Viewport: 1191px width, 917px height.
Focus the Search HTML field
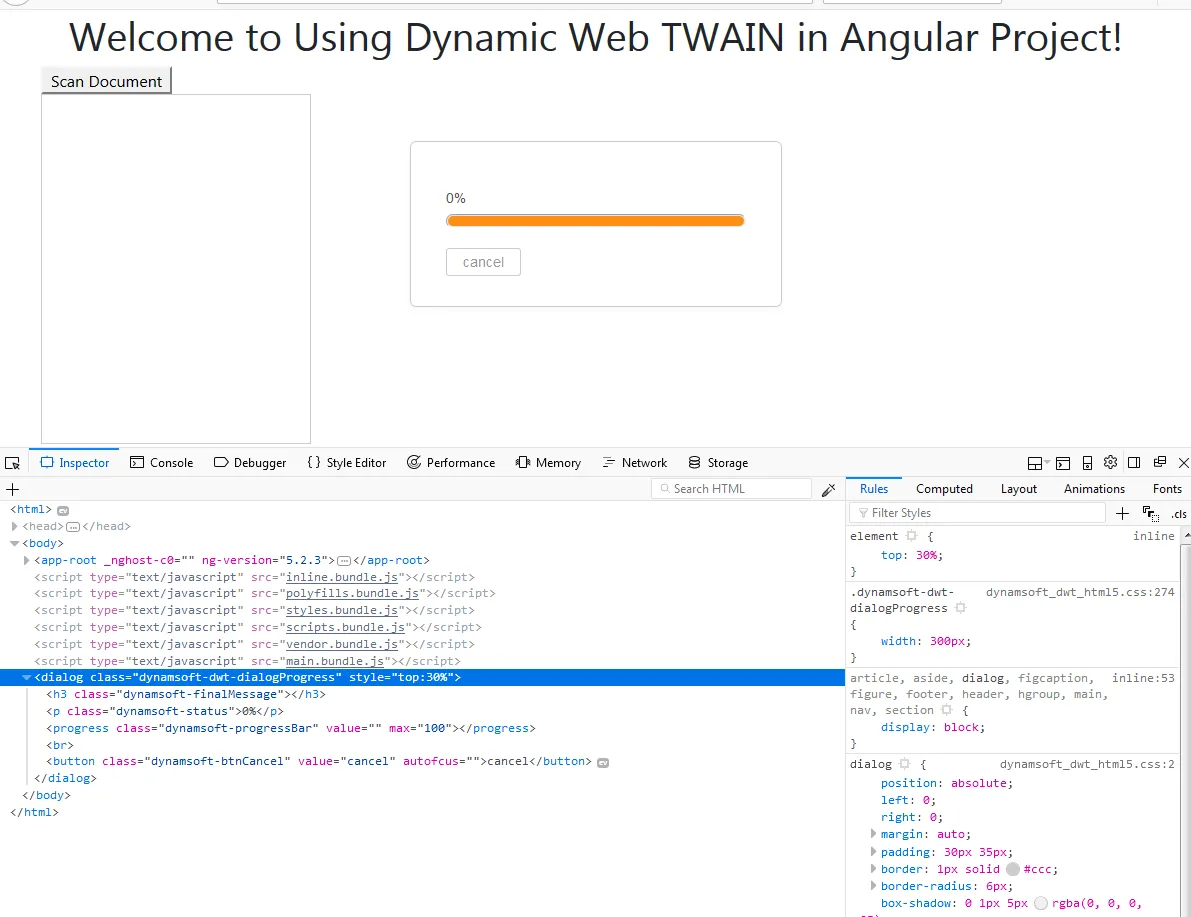[x=731, y=489]
